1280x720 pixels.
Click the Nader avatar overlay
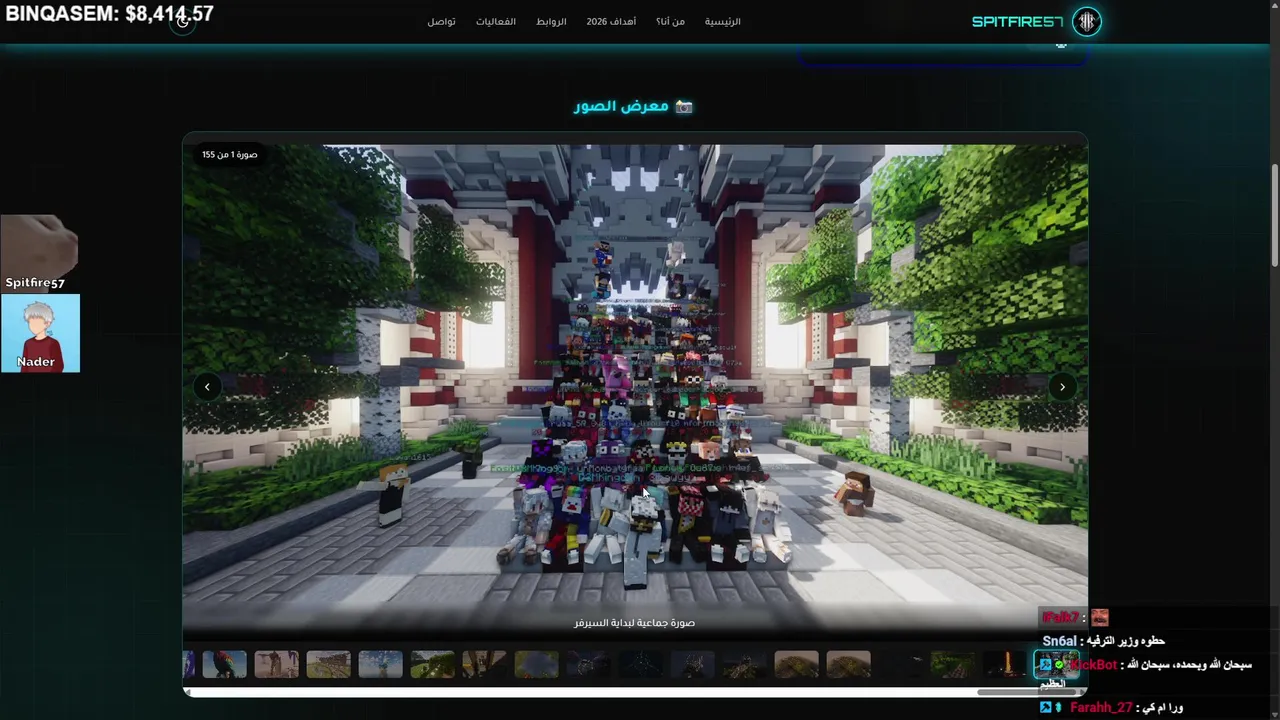40,333
